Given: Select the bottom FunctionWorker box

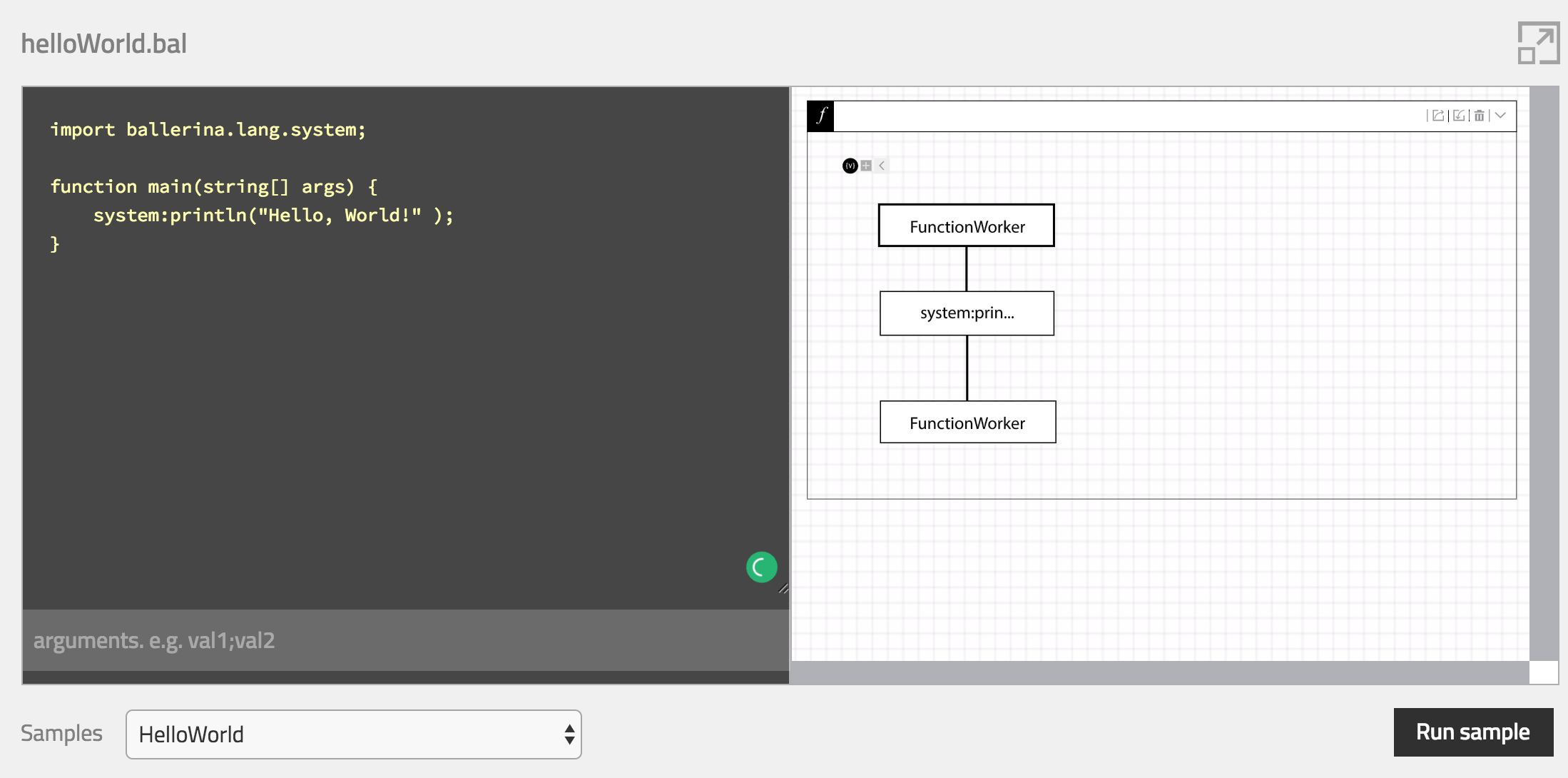Looking at the screenshot, I should click(967, 423).
